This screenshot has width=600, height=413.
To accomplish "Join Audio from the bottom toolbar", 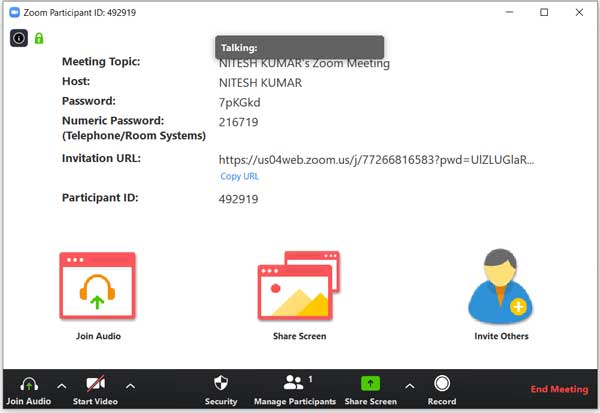I will [29, 390].
